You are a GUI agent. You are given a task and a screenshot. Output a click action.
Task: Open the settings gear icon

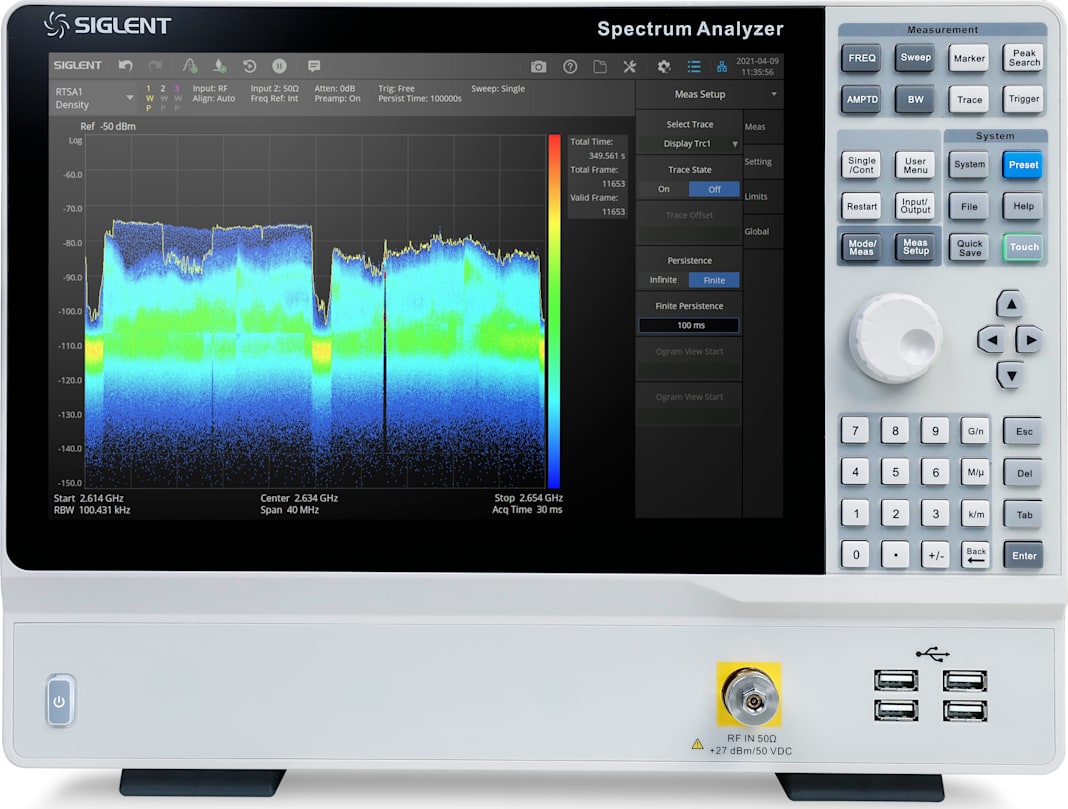coord(663,64)
